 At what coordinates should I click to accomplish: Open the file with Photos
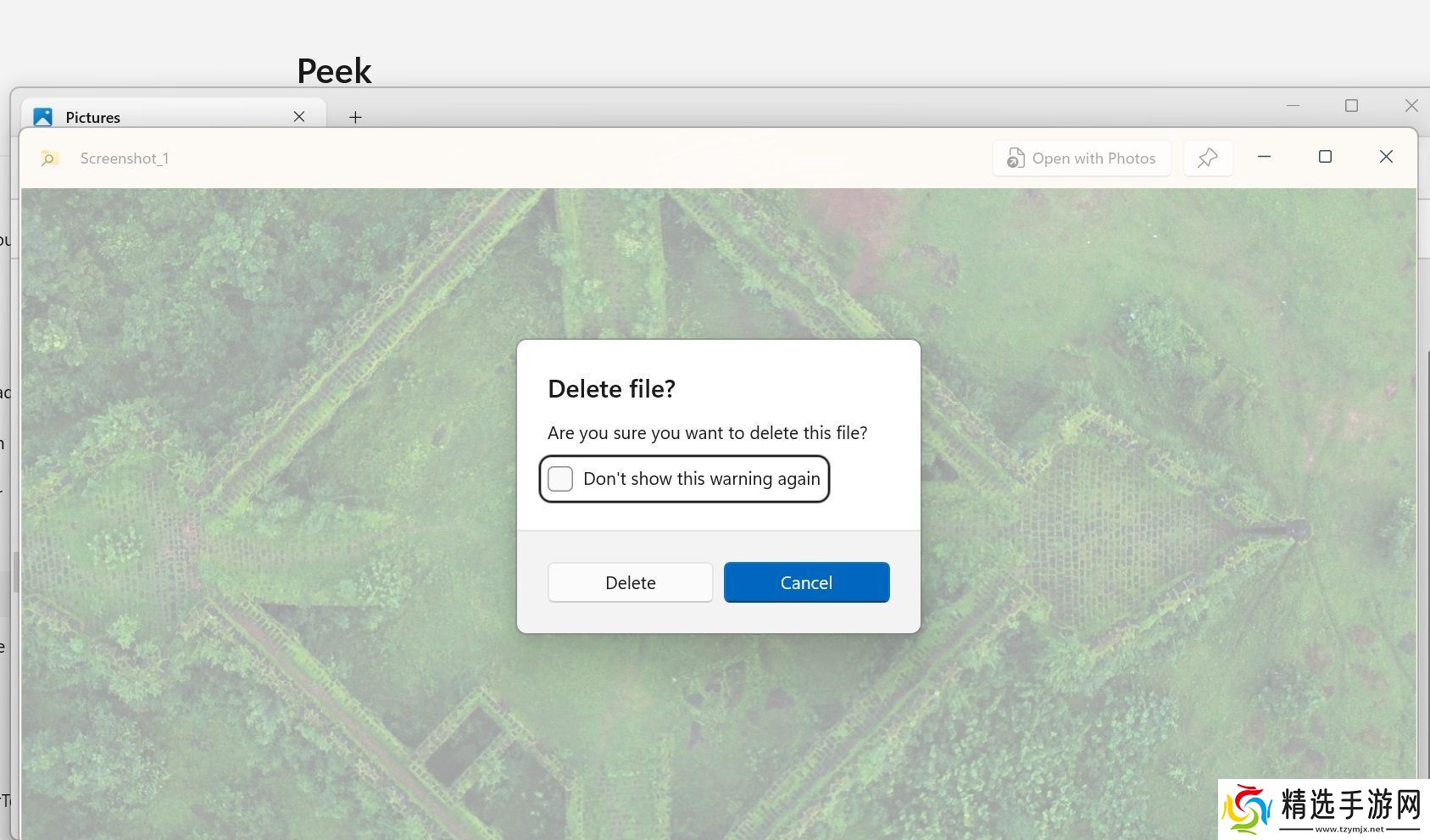1082,159
